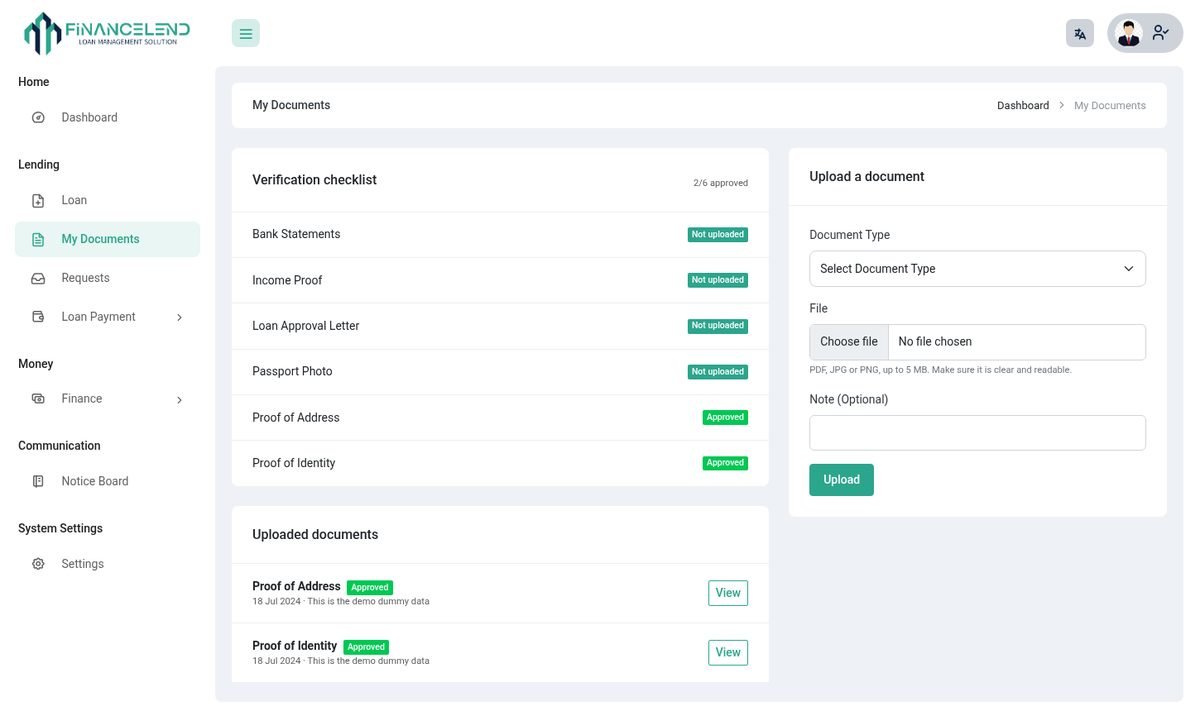Select My Documents in the sidebar
The width and height of the screenshot is (1200, 711).
[x=107, y=240]
